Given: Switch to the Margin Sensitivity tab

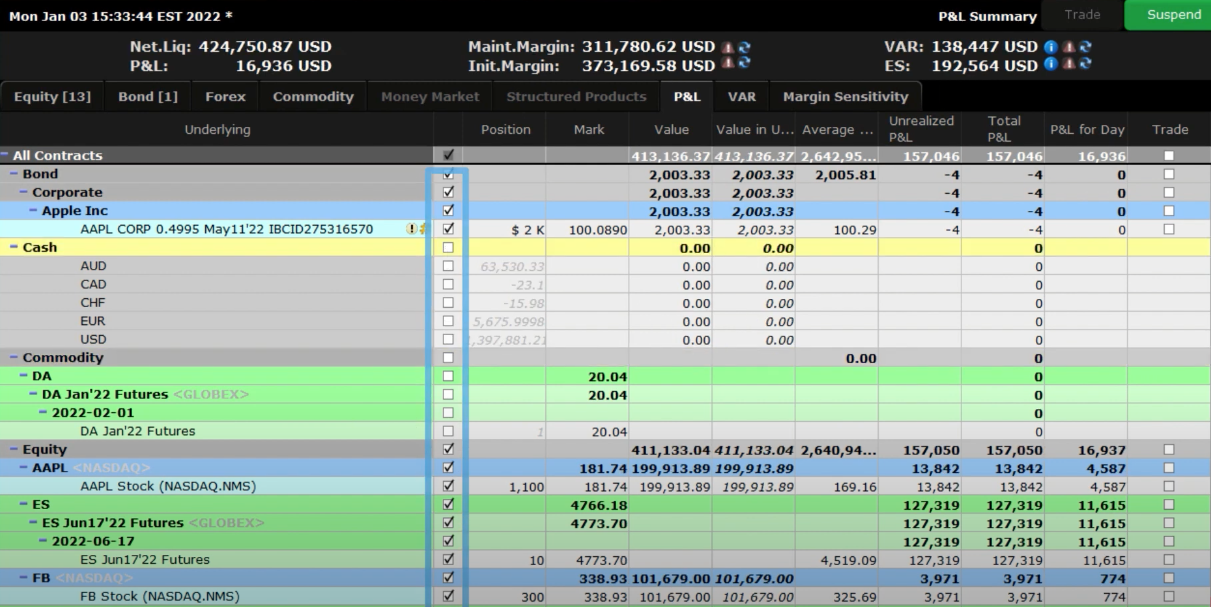Looking at the screenshot, I should pyautogui.click(x=845, y=97).
